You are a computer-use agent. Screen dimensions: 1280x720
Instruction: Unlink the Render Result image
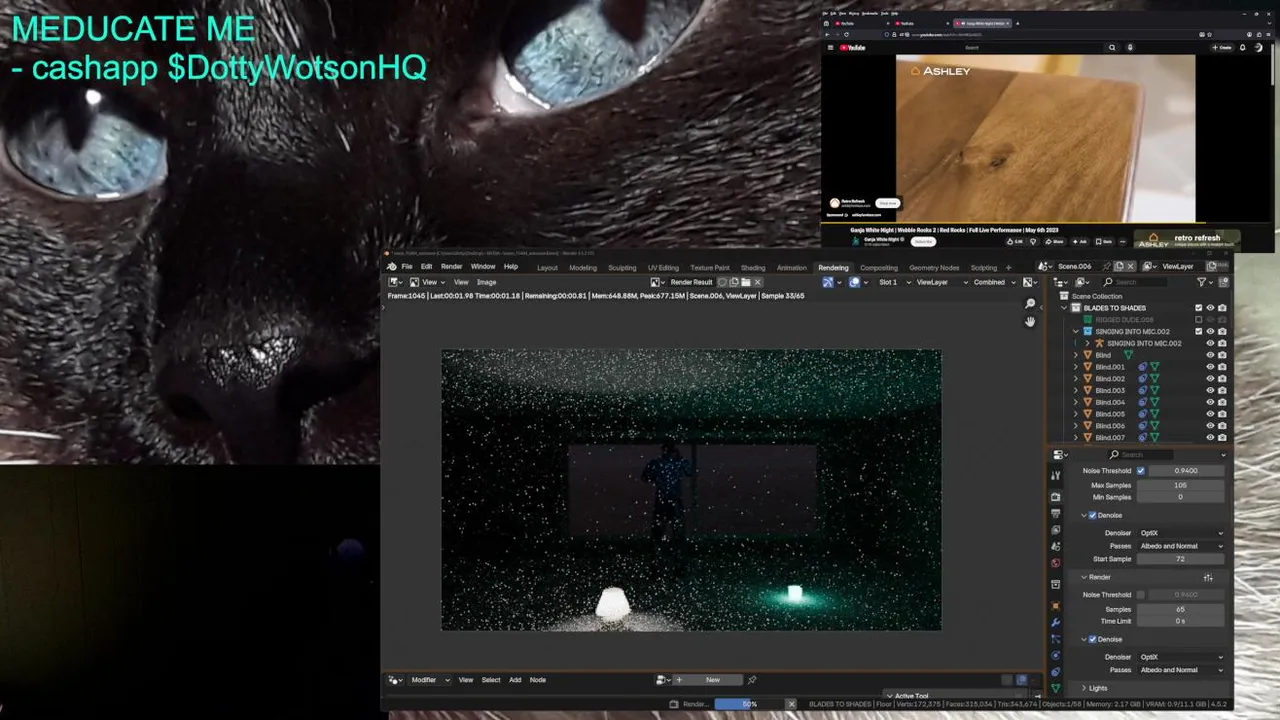coord(757,282)
